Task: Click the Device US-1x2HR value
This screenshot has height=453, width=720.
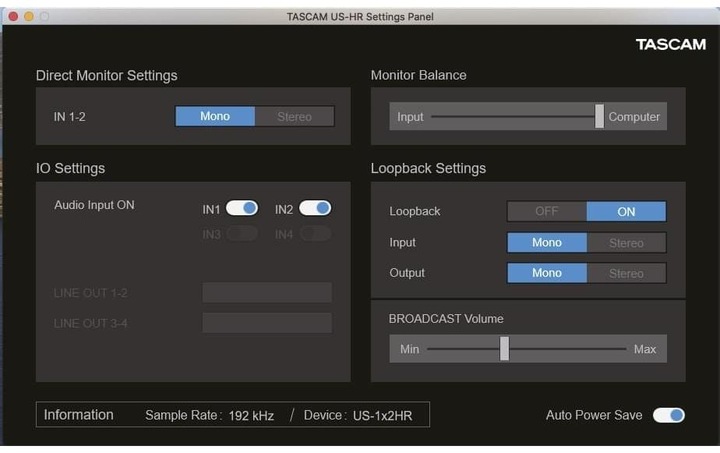Action: click(382, 416)
